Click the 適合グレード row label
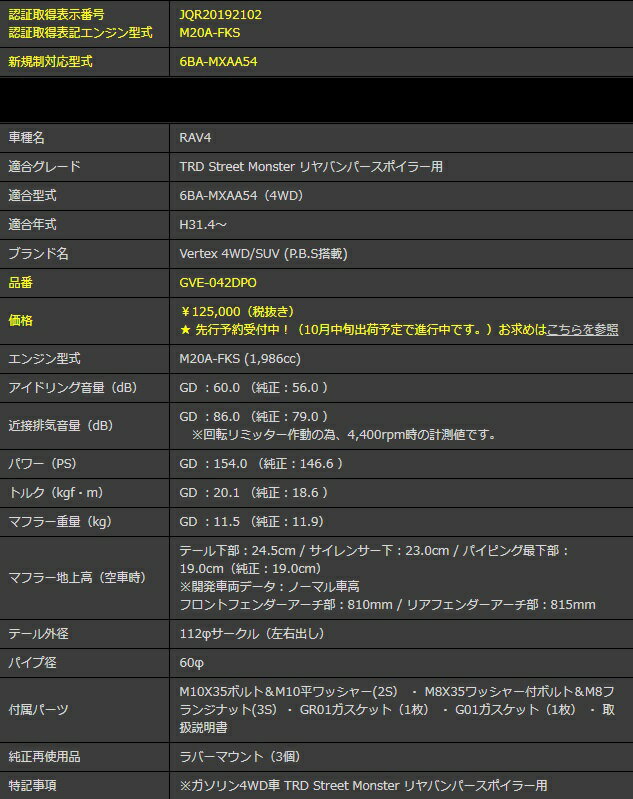 [44, 167]
